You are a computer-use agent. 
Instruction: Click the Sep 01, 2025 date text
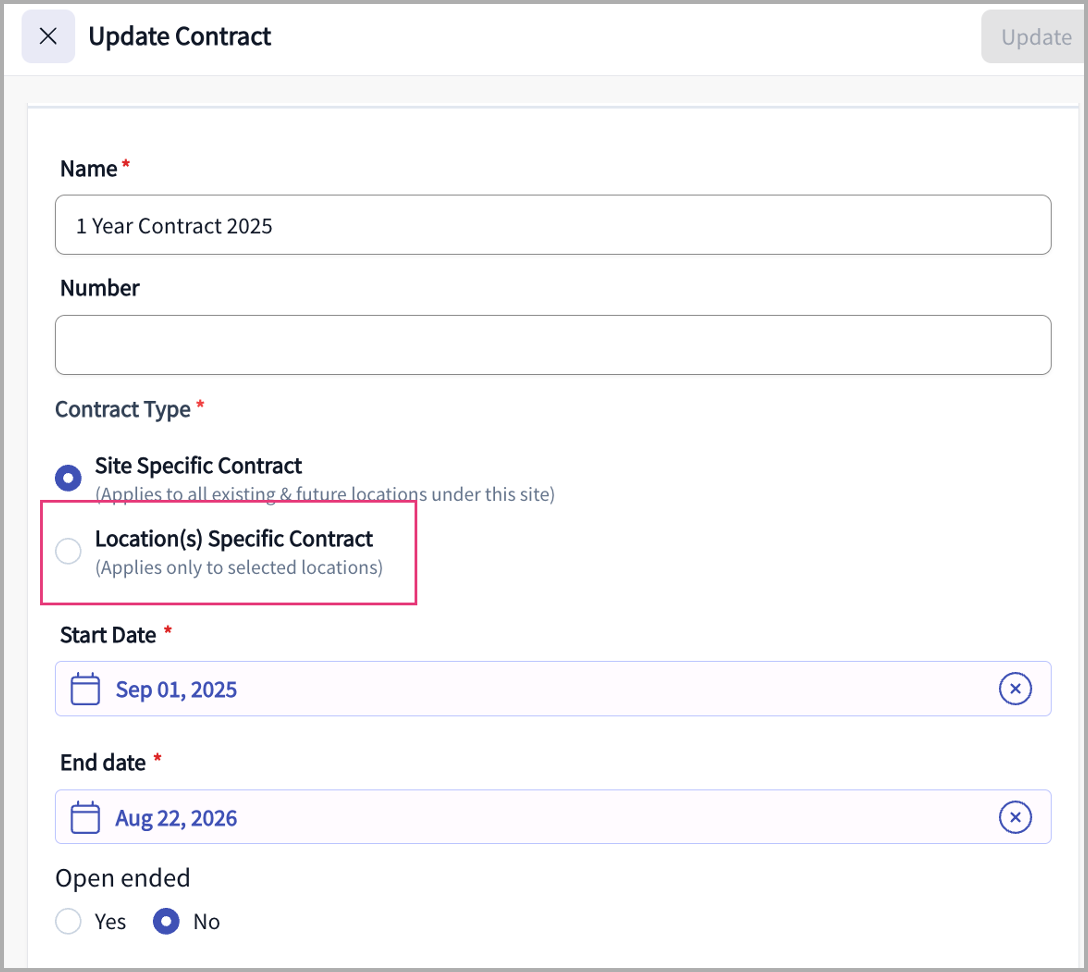tap(176, 689)
